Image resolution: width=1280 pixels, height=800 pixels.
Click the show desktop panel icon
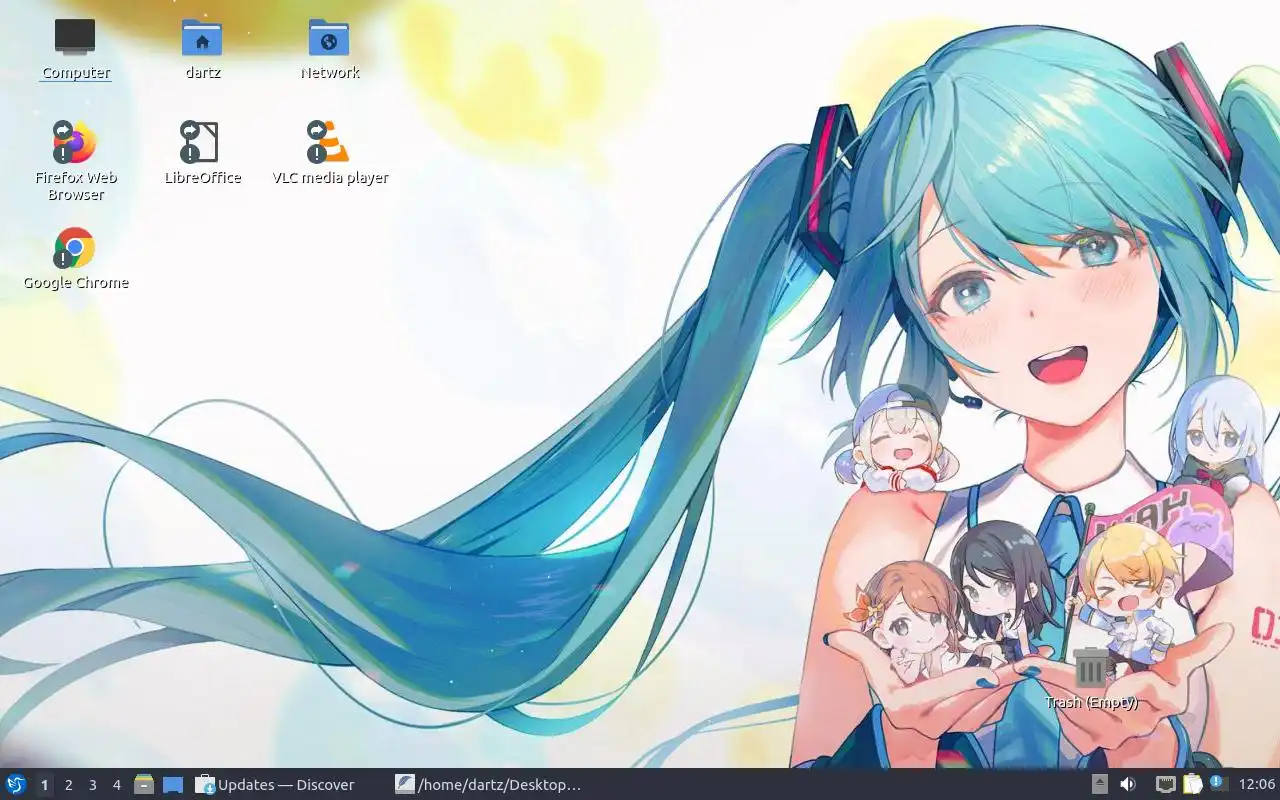click(x=173, y=785)
